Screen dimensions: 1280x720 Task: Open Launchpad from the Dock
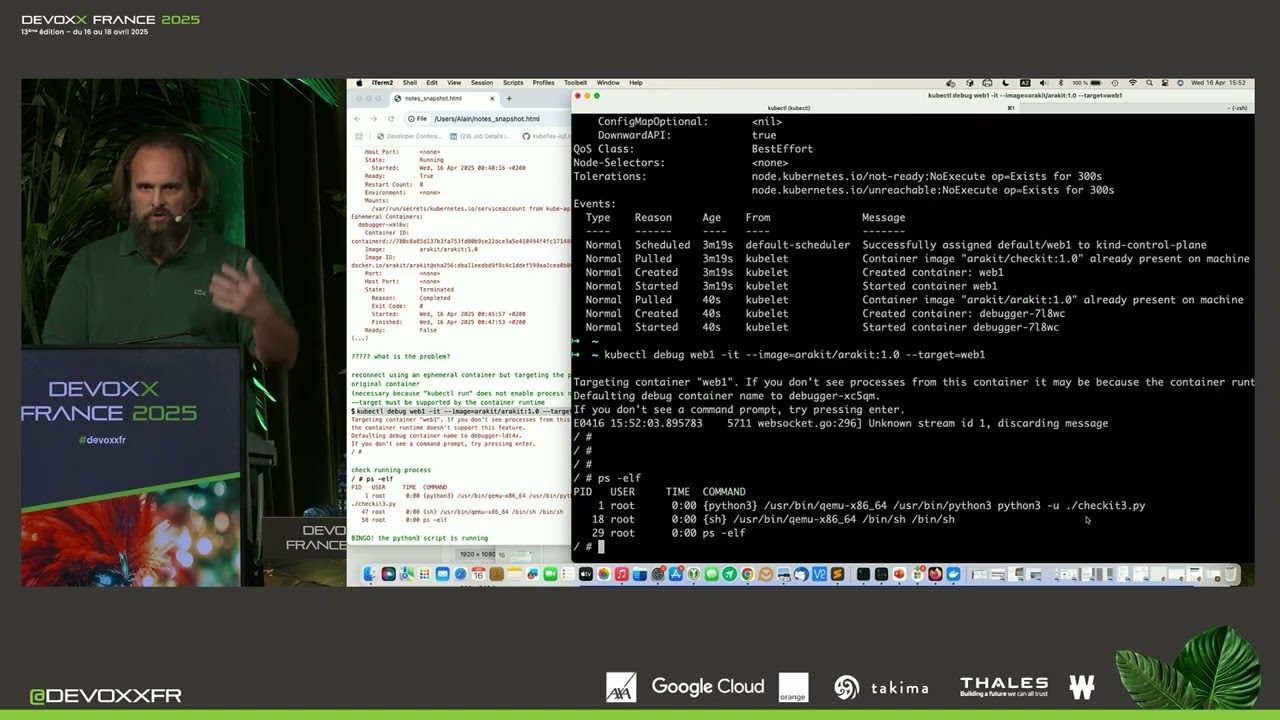pos(424,574)
